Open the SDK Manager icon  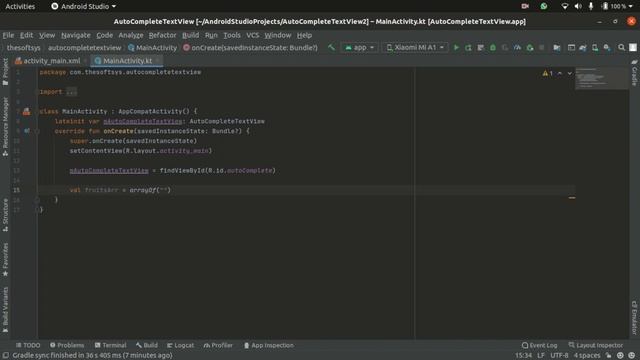[x=607, y=48]
